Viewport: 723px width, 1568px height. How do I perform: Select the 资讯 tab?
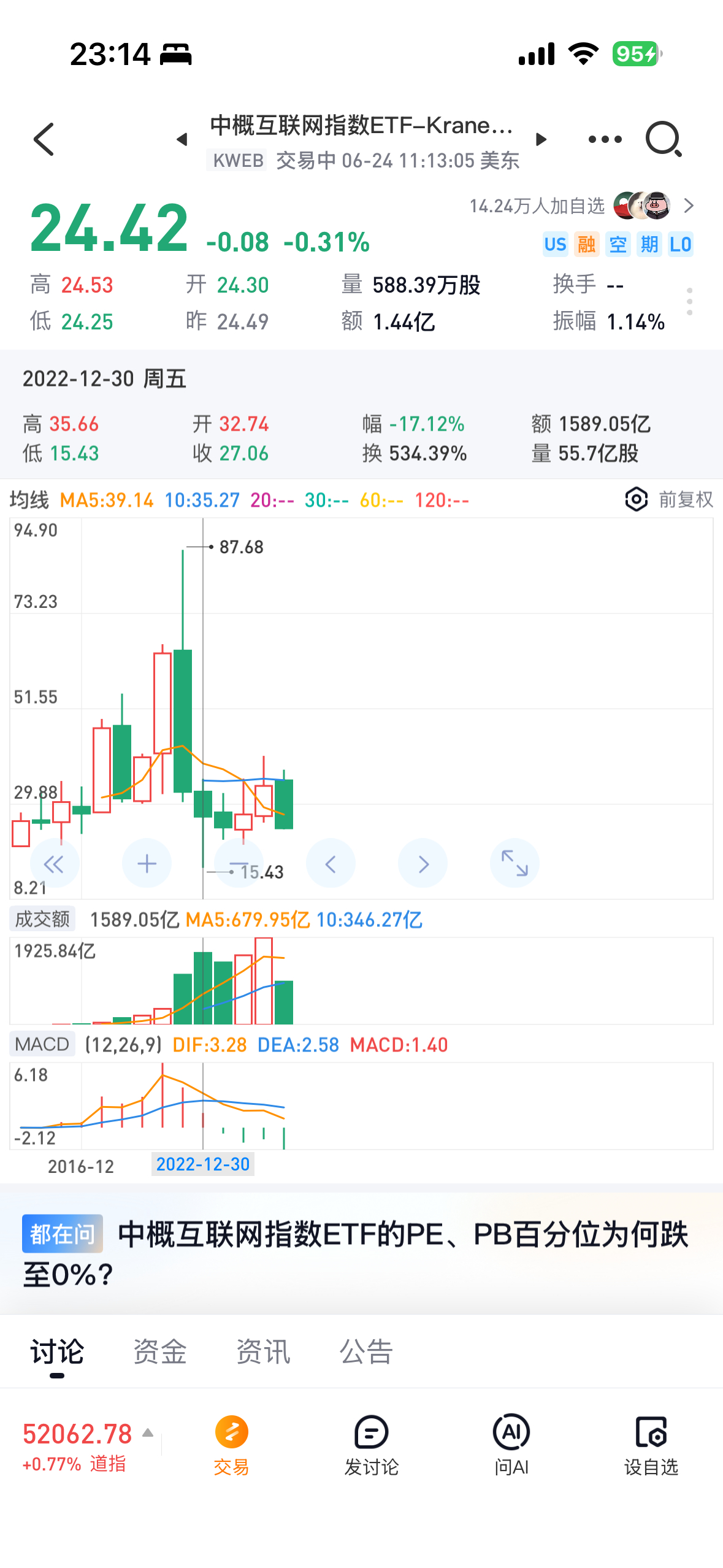click(263, 1352)
